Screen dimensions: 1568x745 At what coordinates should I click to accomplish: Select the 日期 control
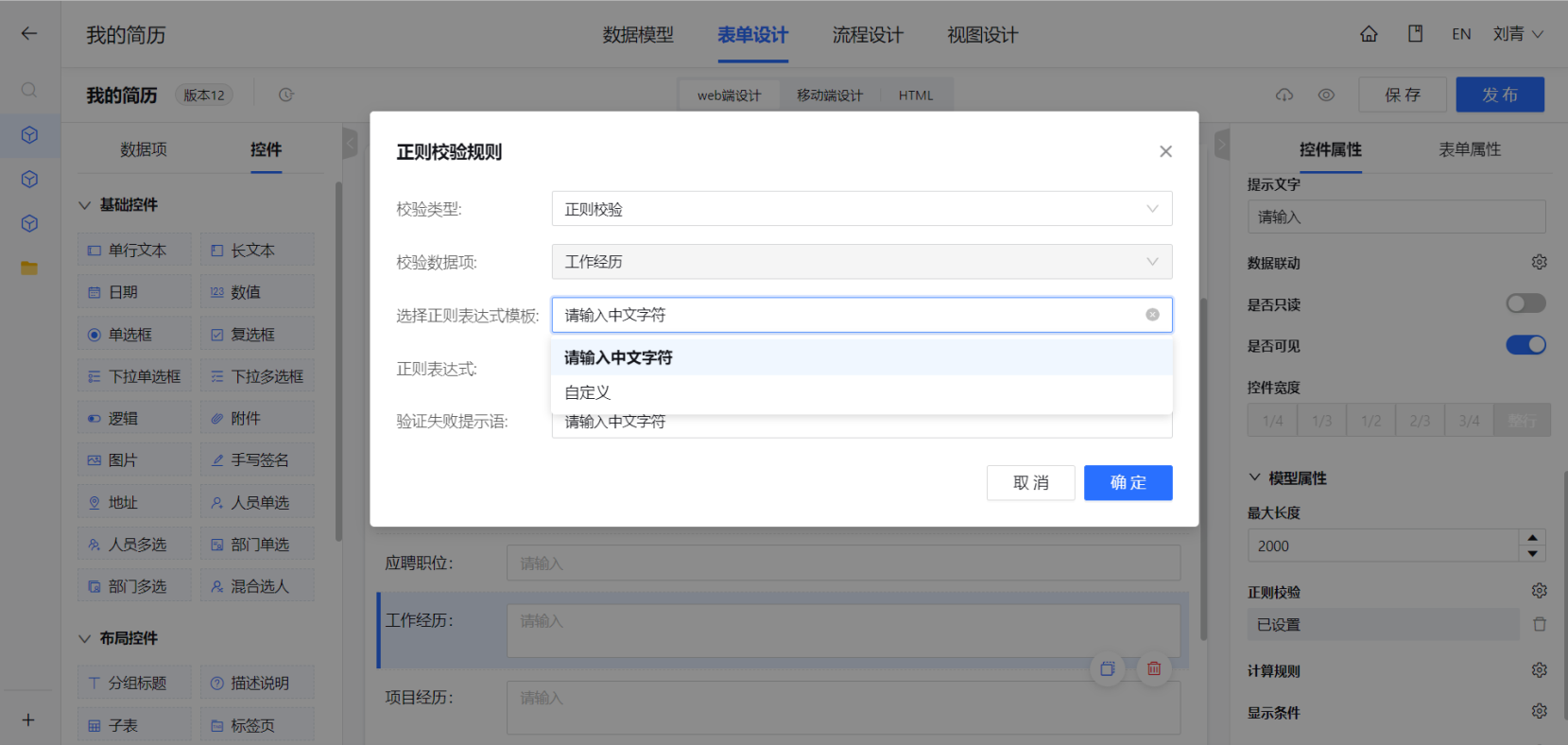(135, 292)
